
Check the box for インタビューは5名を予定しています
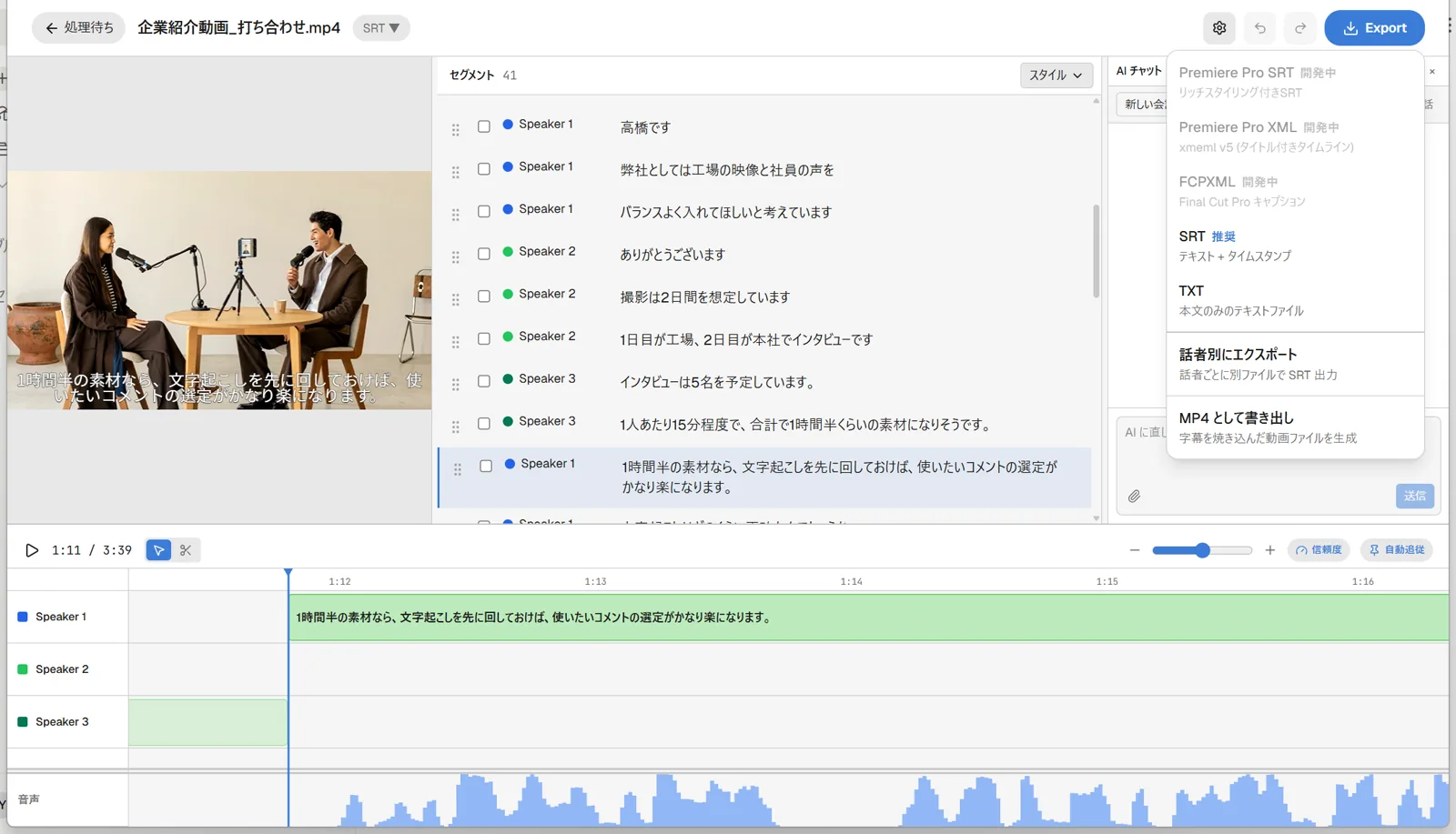pos(484,381)
